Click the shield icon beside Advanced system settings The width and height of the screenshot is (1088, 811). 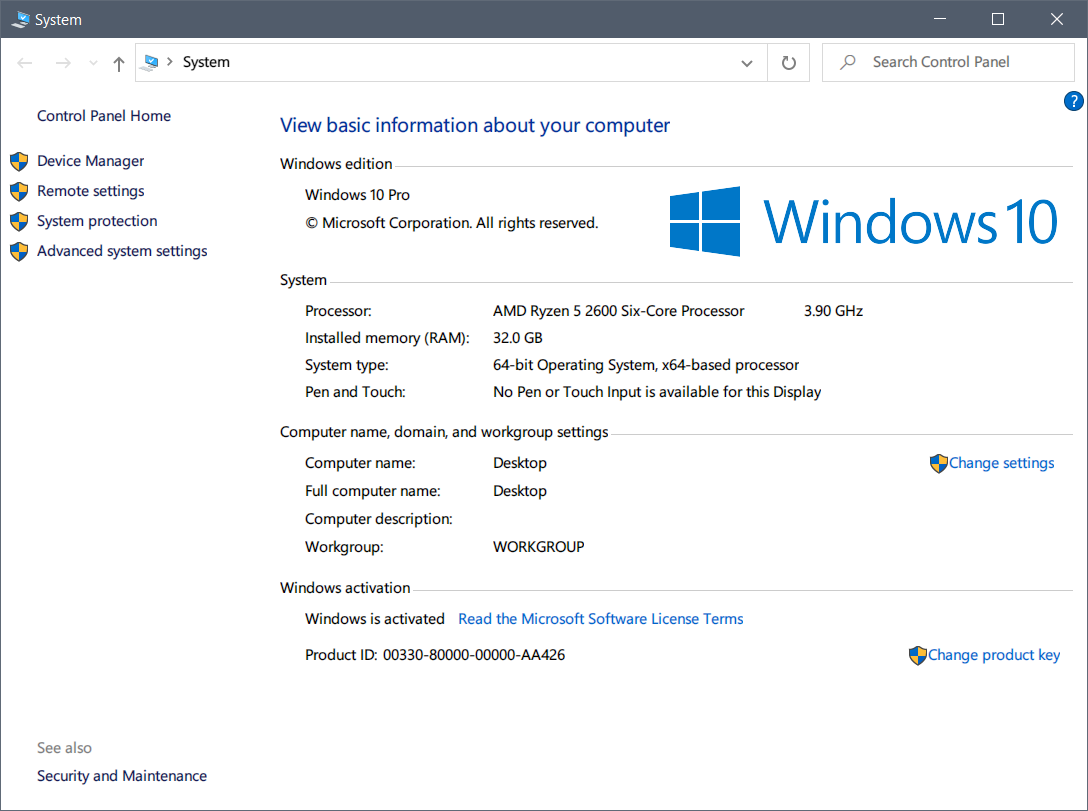point(19,251)
